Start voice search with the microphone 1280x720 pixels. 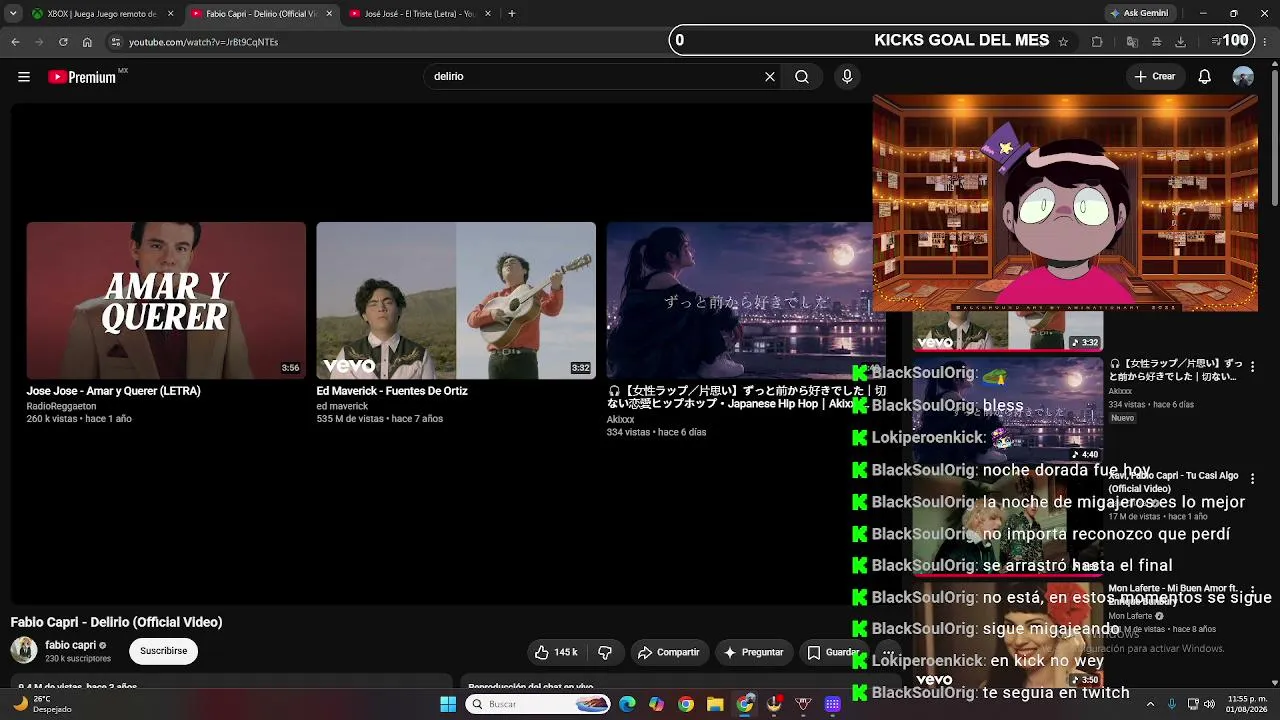click(847, 77)
